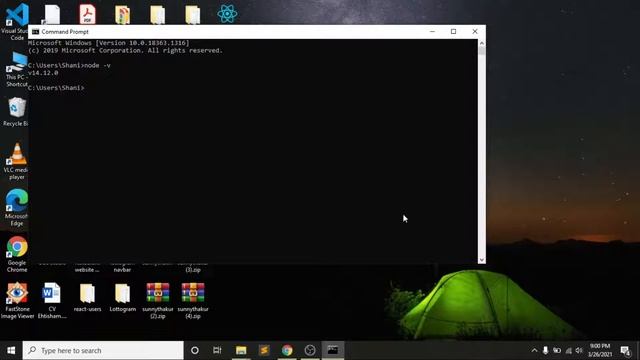
Task: Open This PC shortcut on desktop
Action: click(x=16, y=69)
